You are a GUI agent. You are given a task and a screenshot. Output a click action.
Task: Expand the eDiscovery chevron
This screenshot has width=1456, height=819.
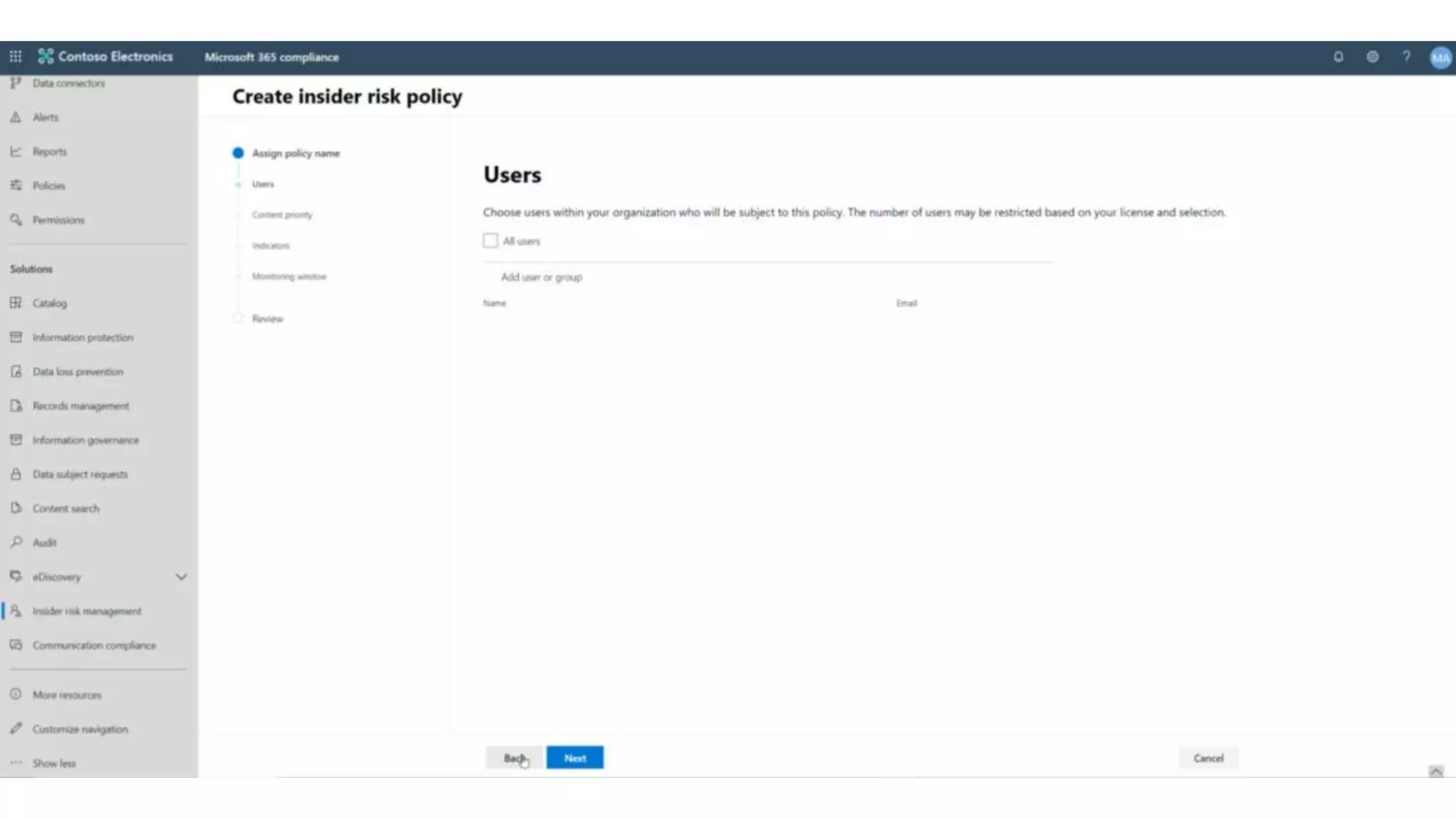(181, 577)
